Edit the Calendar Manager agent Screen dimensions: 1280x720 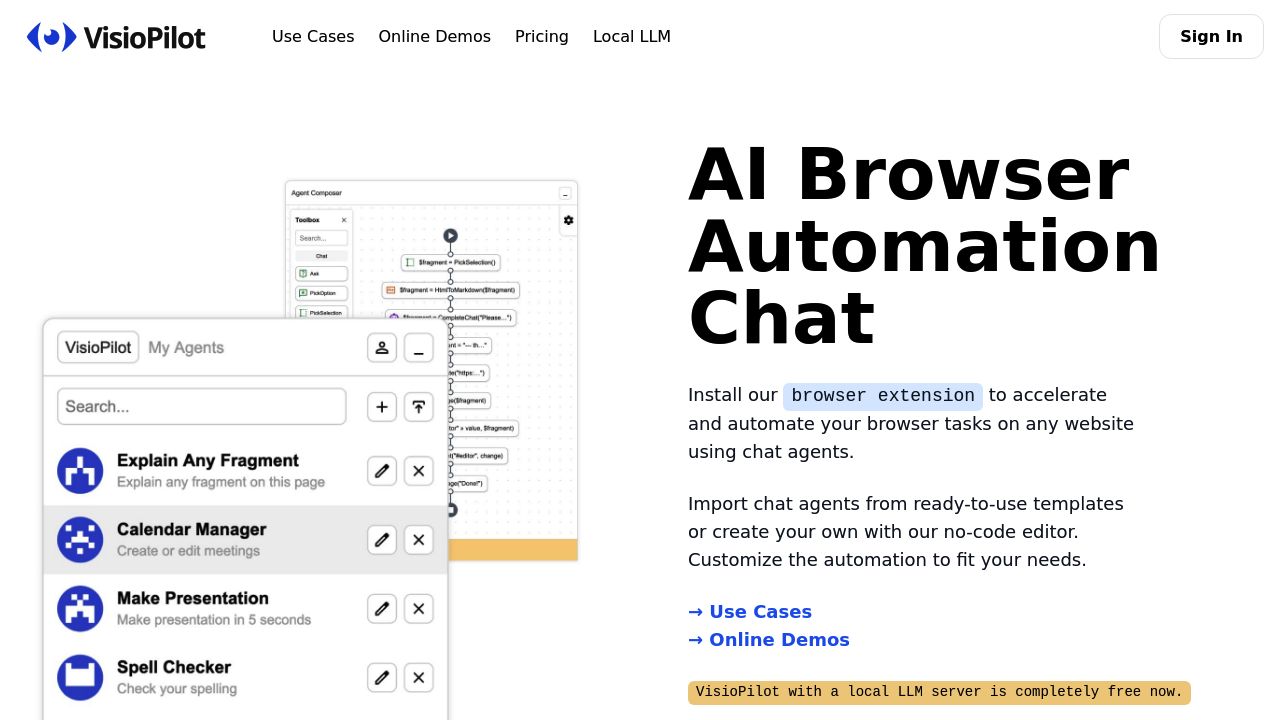[381, 540]
